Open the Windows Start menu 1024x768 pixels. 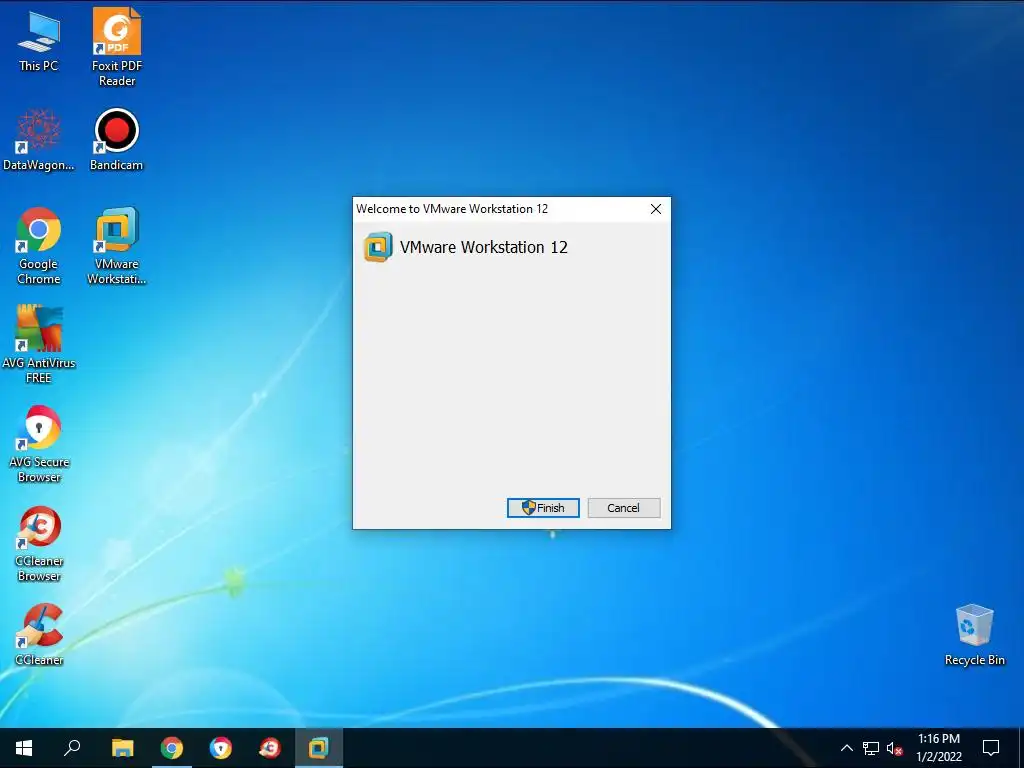click(24, 748)
